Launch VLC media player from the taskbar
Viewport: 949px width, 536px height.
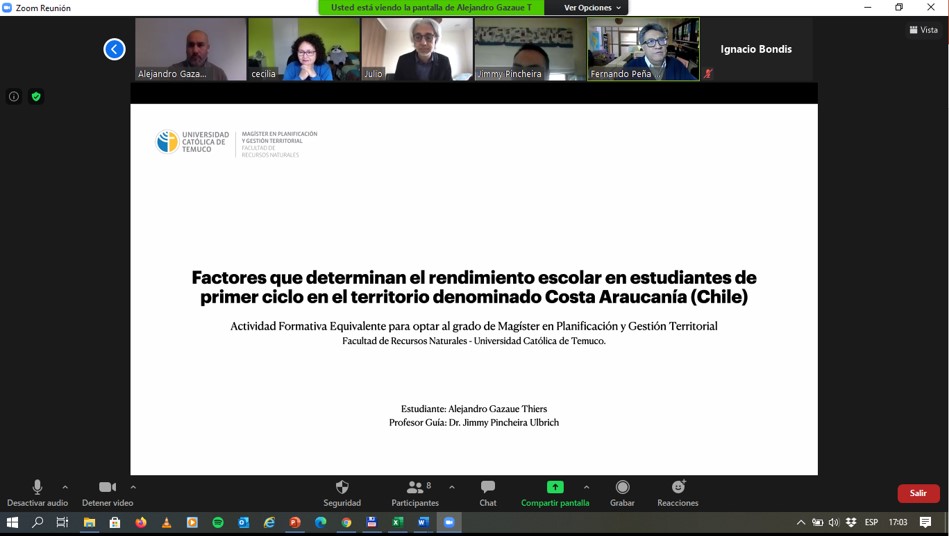[x=166, y=522]
